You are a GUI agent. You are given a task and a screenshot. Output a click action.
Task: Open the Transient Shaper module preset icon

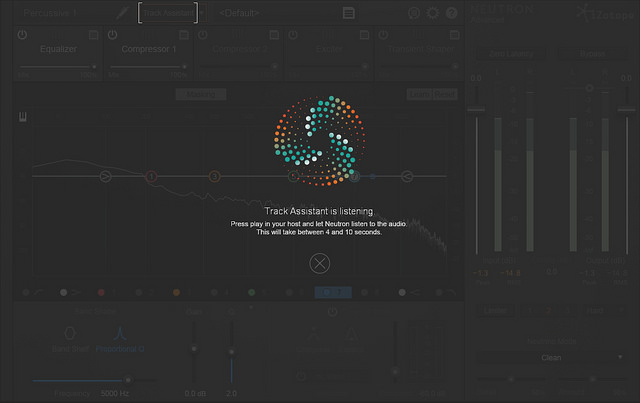coord(455,35)
